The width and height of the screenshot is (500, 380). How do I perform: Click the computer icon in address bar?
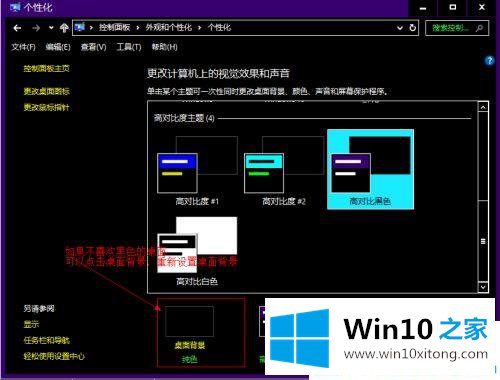click(x=80, y=27)
